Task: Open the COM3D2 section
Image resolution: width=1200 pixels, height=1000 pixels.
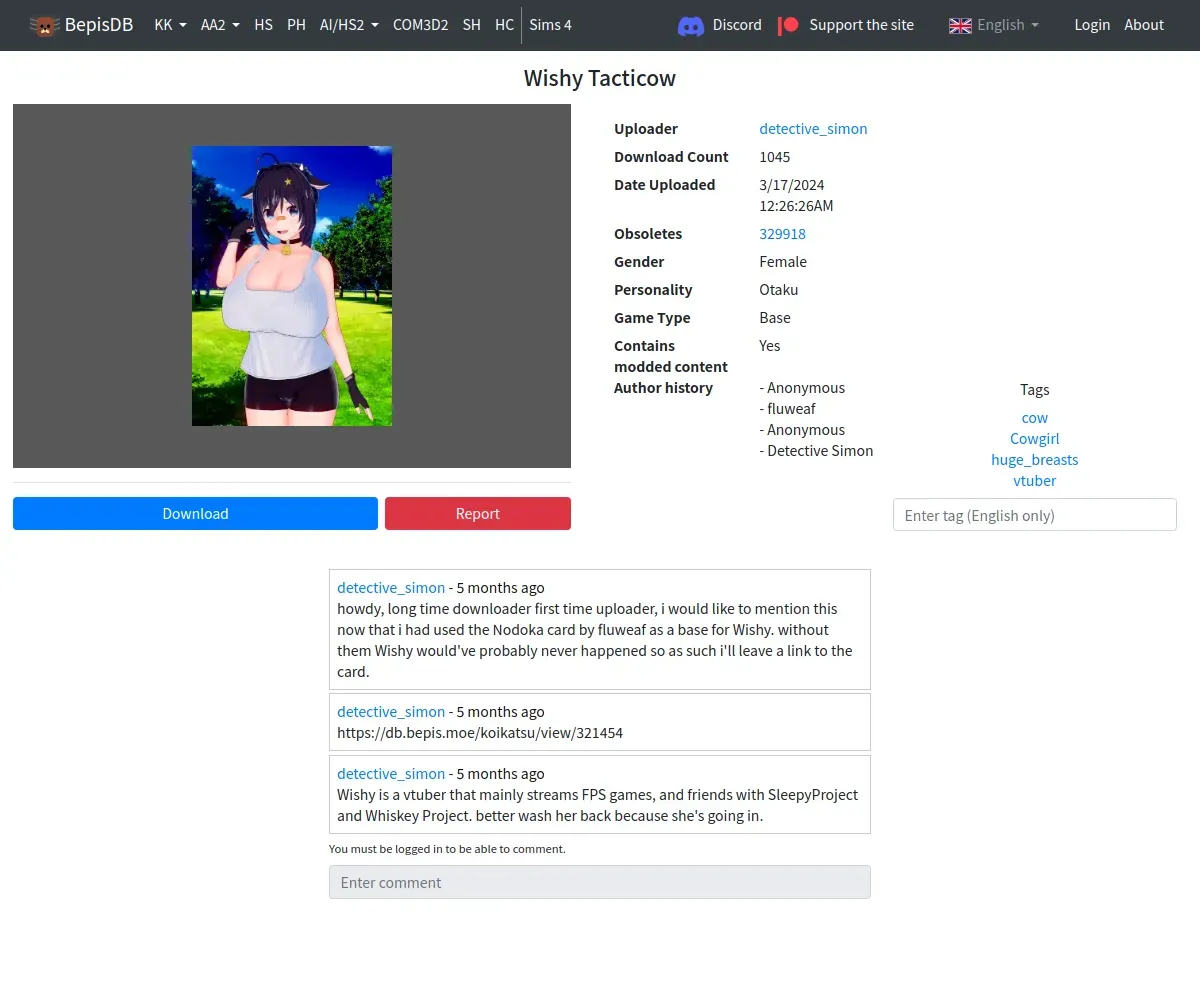Action: click(420, 25)
